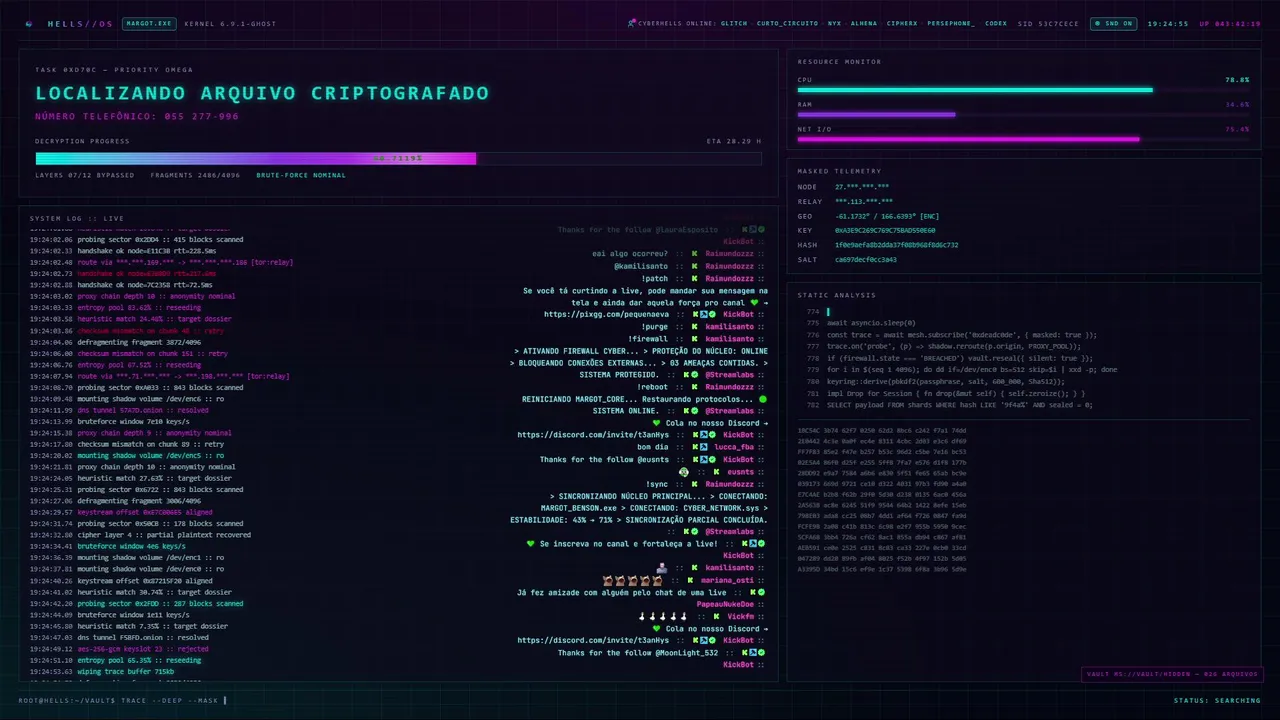Click the MARGOT.EXE process badge
Image resolution: width=1280 pixels, height=720 pixels.
pos(148,23)
